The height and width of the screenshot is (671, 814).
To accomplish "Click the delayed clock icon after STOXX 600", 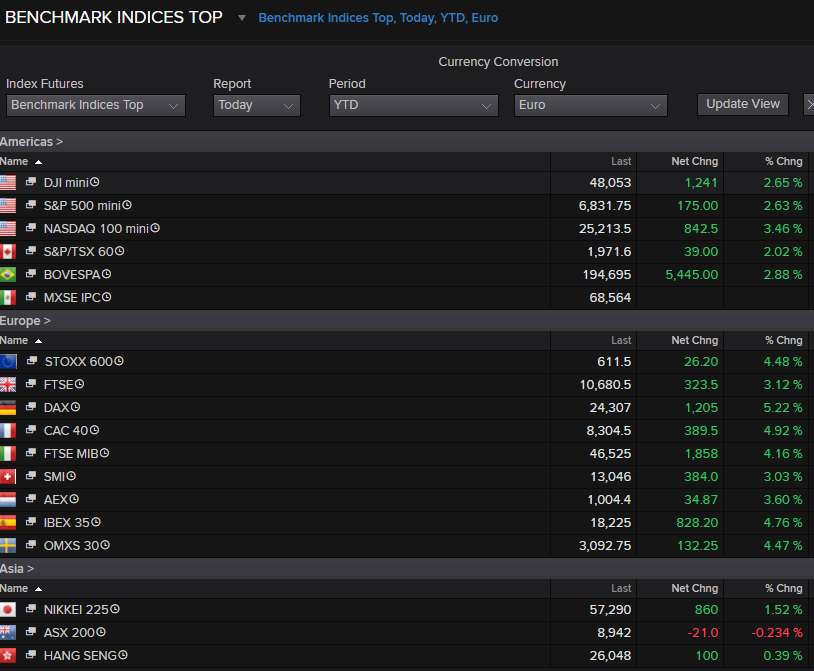I will (119, 361).
